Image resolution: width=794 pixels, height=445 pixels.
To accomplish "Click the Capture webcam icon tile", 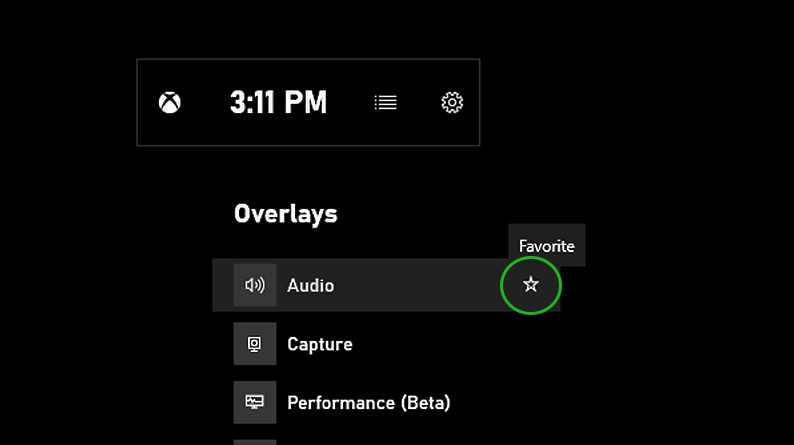I will pyautogui.click(x=255, y=344).
